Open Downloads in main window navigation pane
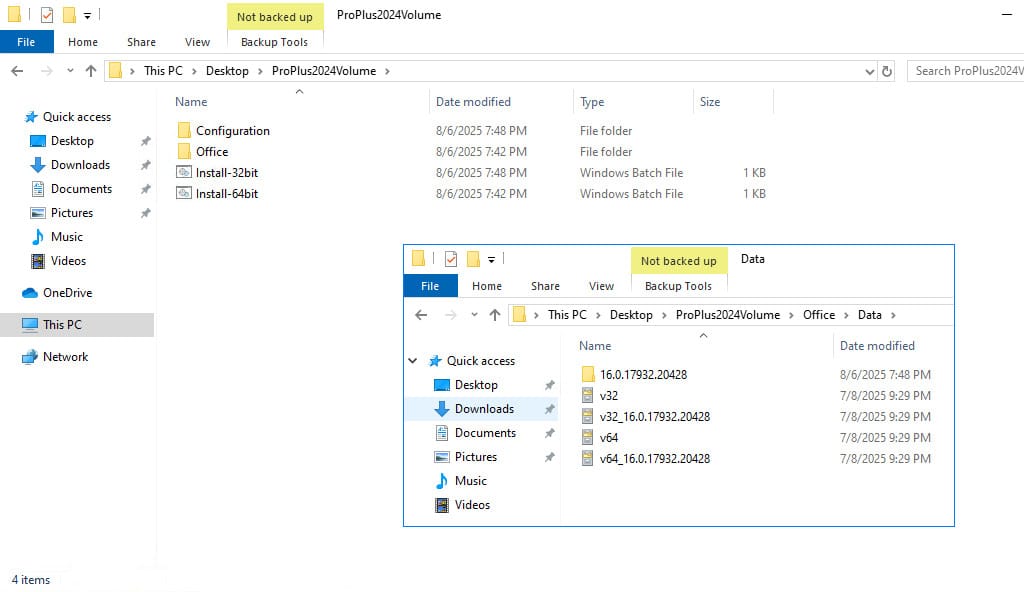This screenshot has width=1024, height=592. click(80, 165)
